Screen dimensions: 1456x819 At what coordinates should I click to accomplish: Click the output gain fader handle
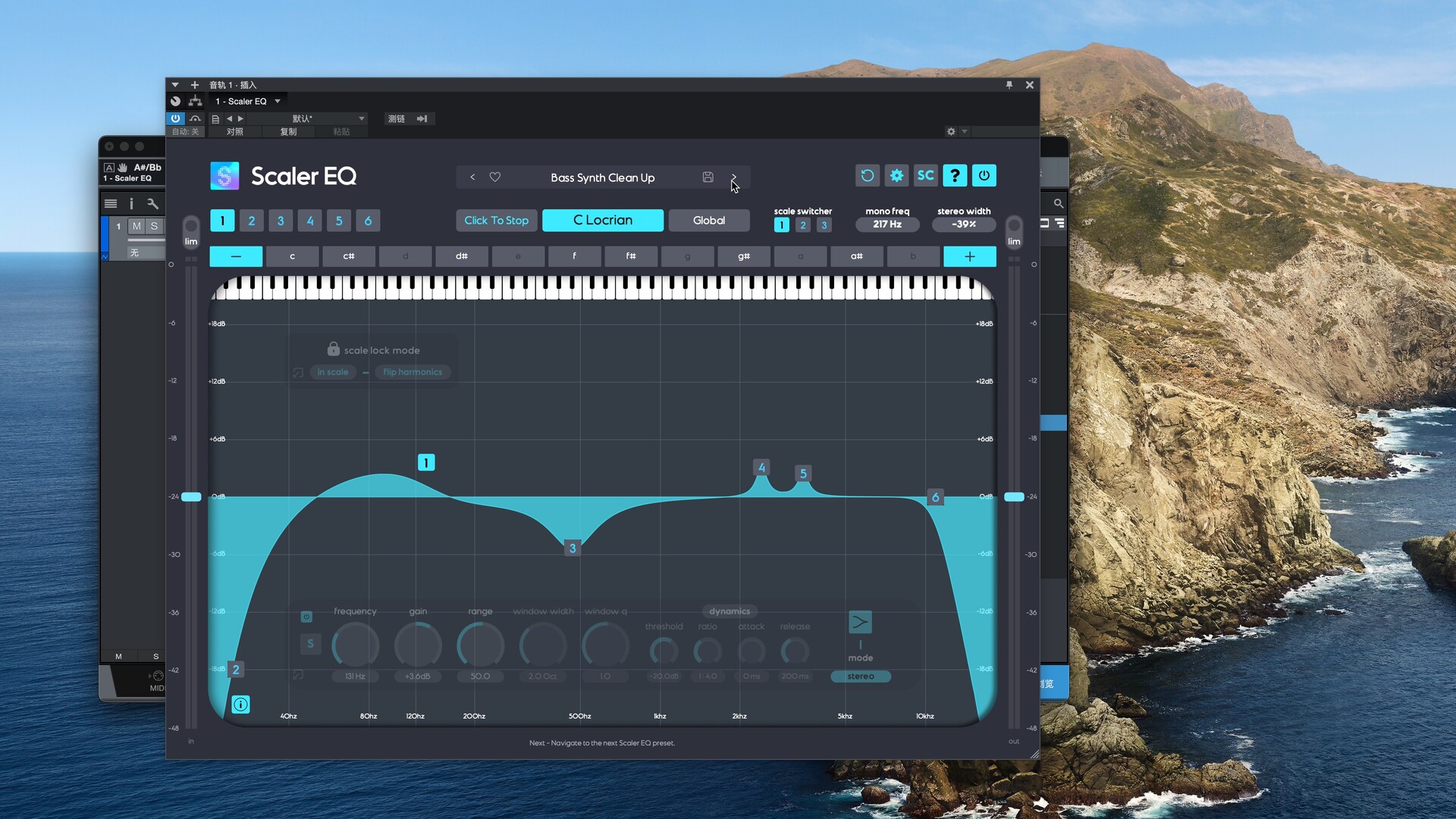[x=1014, y=497]
